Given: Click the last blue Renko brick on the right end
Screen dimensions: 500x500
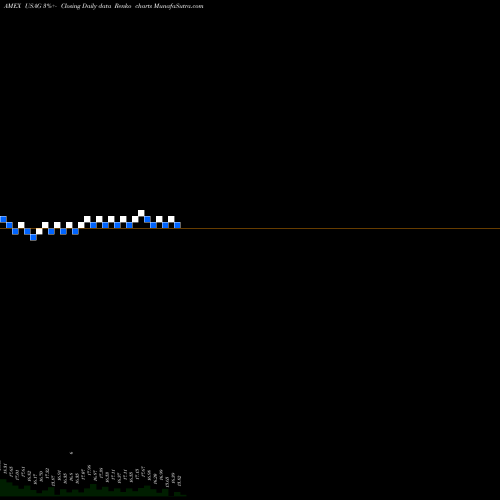Looking at the screenshot, I should pyautogui.click(x=177, y=225).
